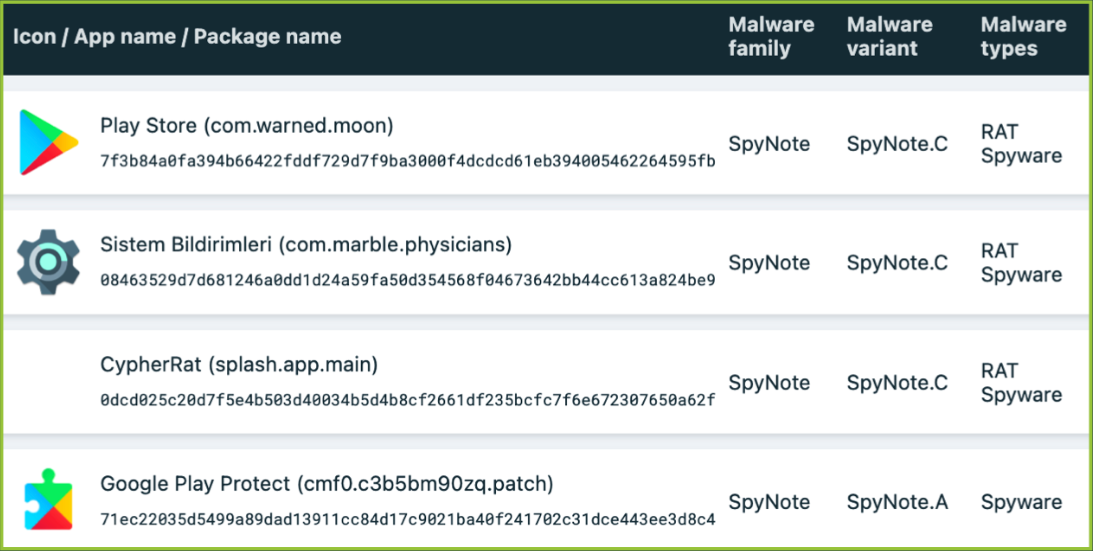Select hash beginning with 08463529d7d68124
Image resolution: width=1093 pixels, height=551 pixels.
click(x=408, y=280)
